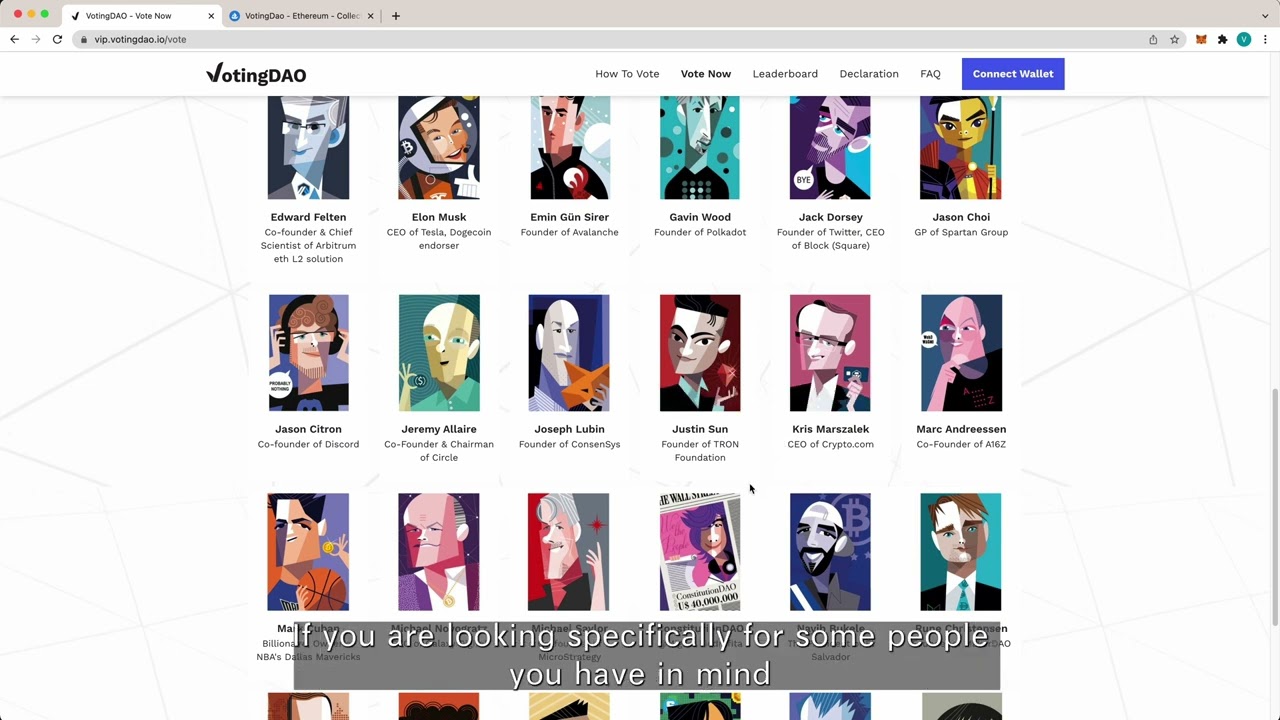Image resolution: width=1280 pixels, height=720 pixels.
Task: Click the name text 'Elon Musk'
Action: click(x=439, y=217)
